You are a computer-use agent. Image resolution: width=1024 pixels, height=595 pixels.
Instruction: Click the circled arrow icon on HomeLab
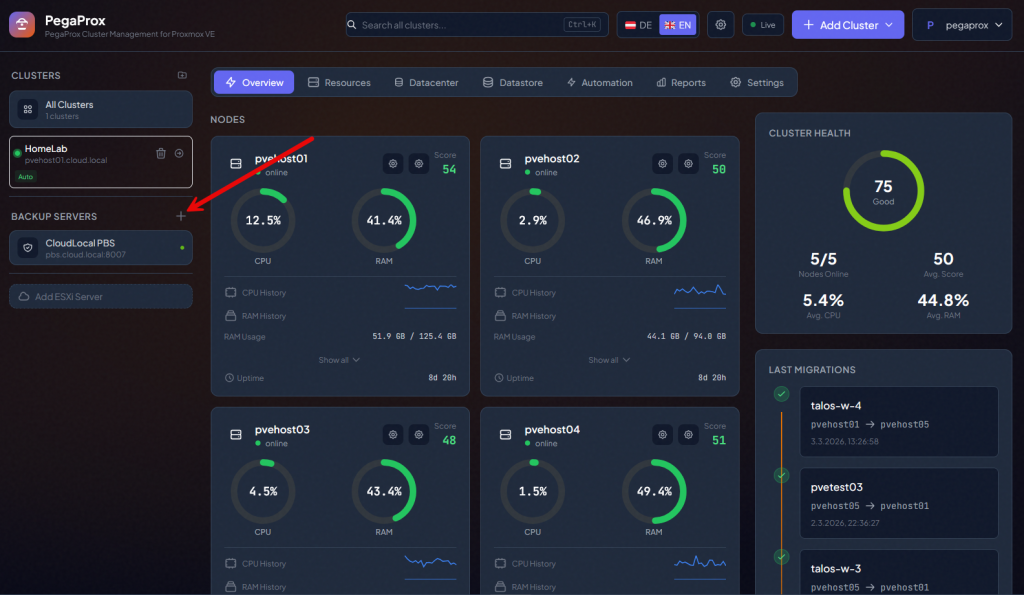[x=179, y=153]
